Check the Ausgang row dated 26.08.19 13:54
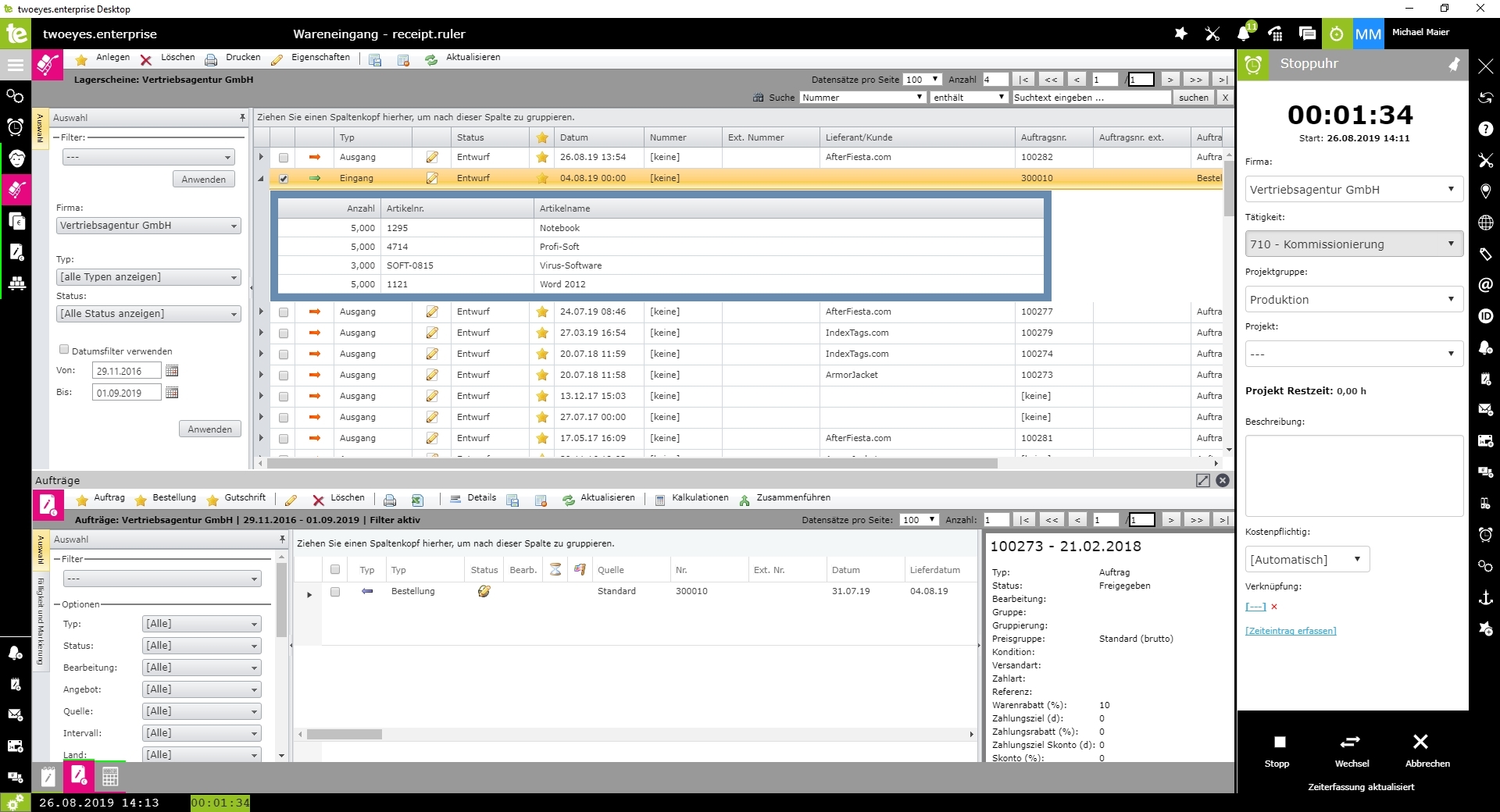Viewport: 1500px width, 812px height. tap(284, 158)
